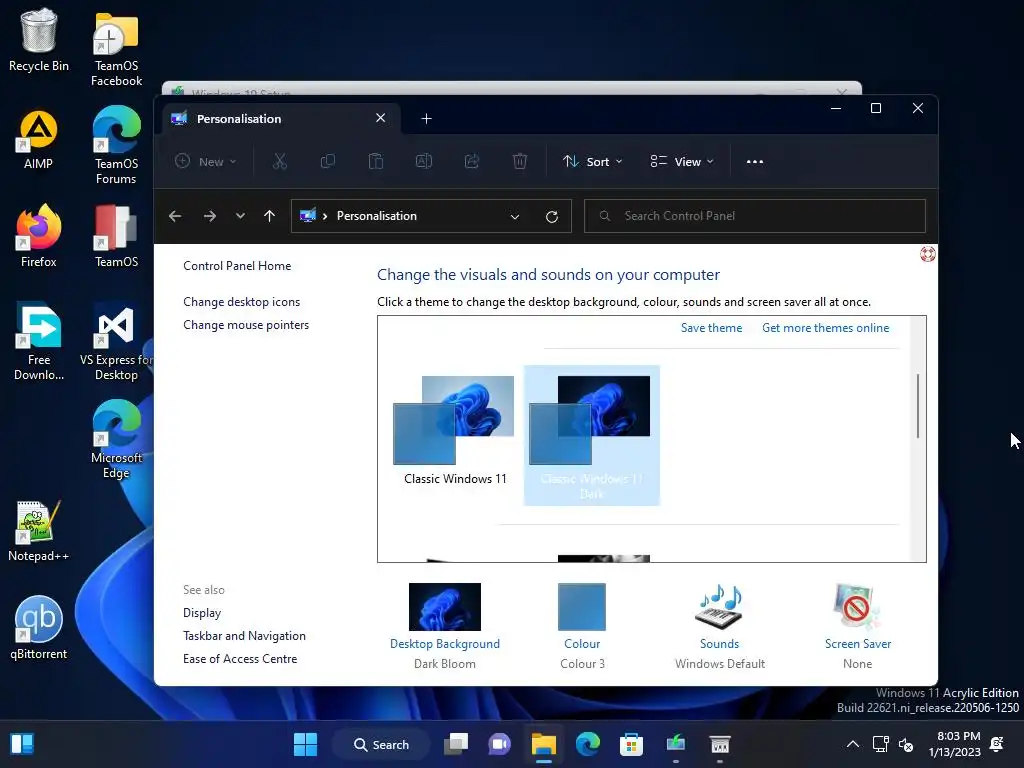
Task: Close the Personalisation tab
Action: pyautogui.click(x=381, y=118)
